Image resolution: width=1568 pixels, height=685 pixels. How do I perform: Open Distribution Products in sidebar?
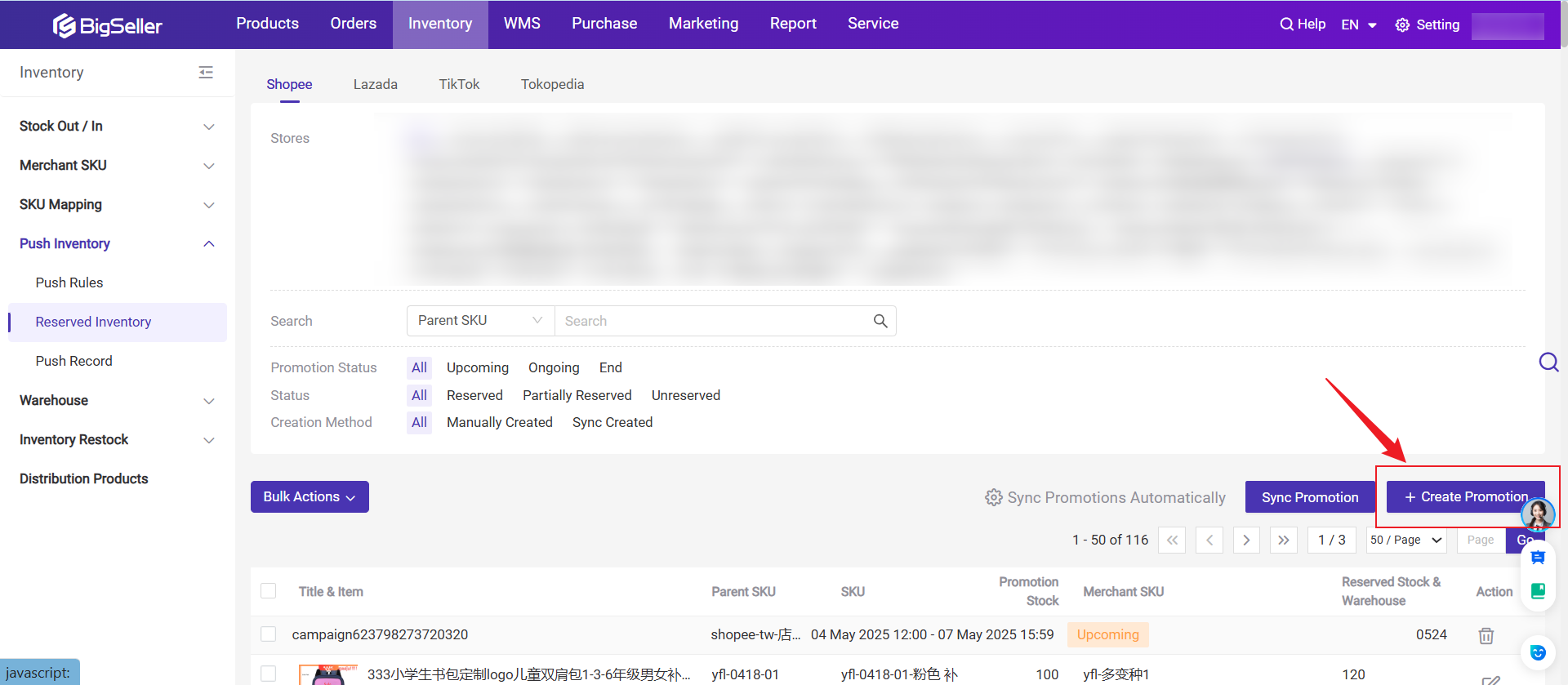84,478
